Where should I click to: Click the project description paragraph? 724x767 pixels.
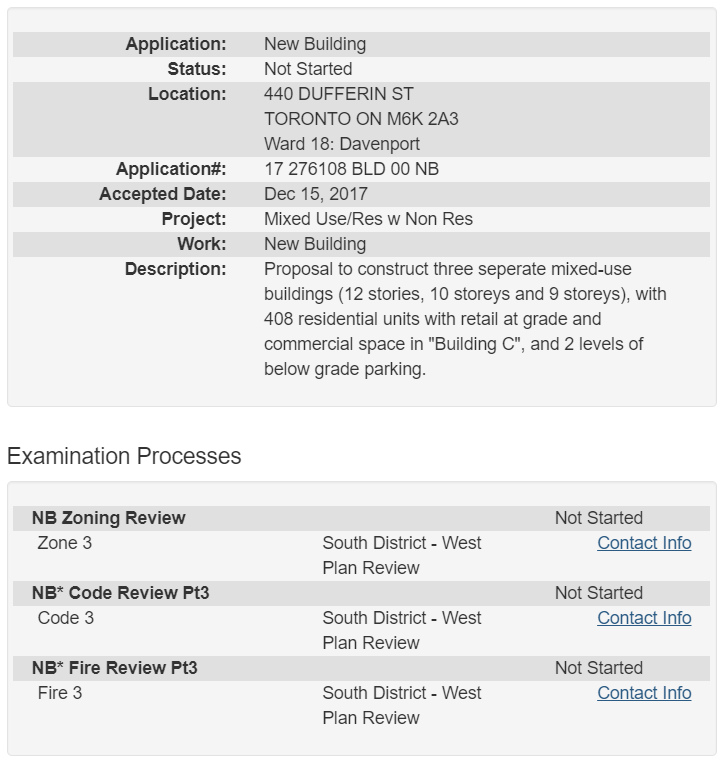tap(465, 319)
